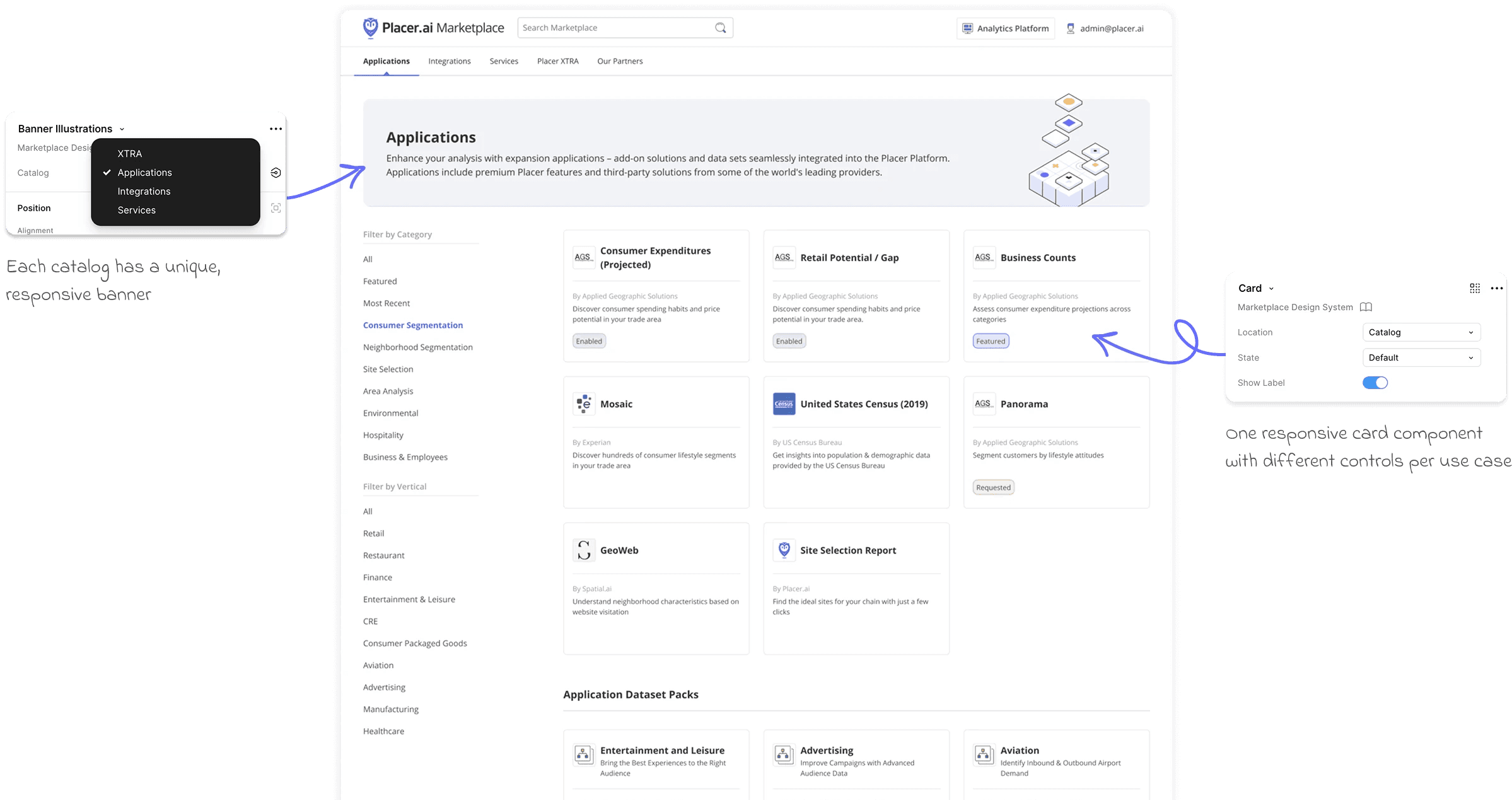Disable the Show Label toggle
This screenshot has height=800, width=1512.
point(1375,382)
